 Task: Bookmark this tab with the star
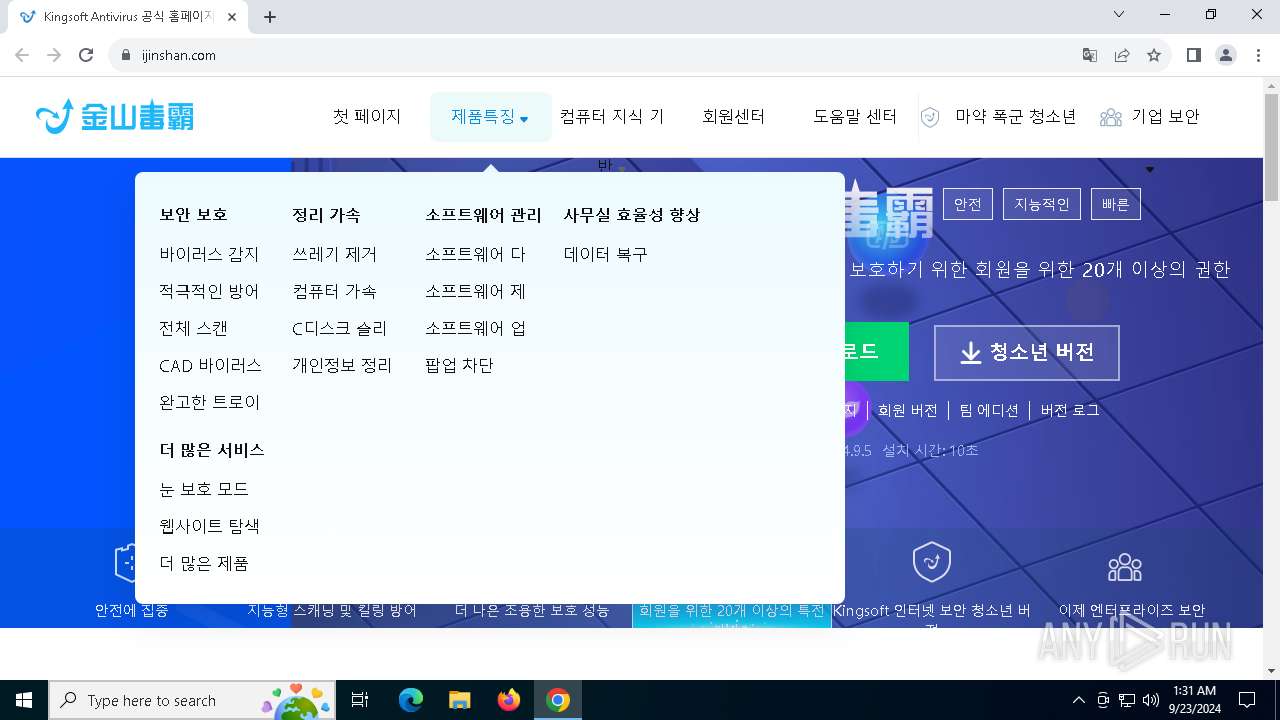pyautogui.click(x=1154, y=55)
